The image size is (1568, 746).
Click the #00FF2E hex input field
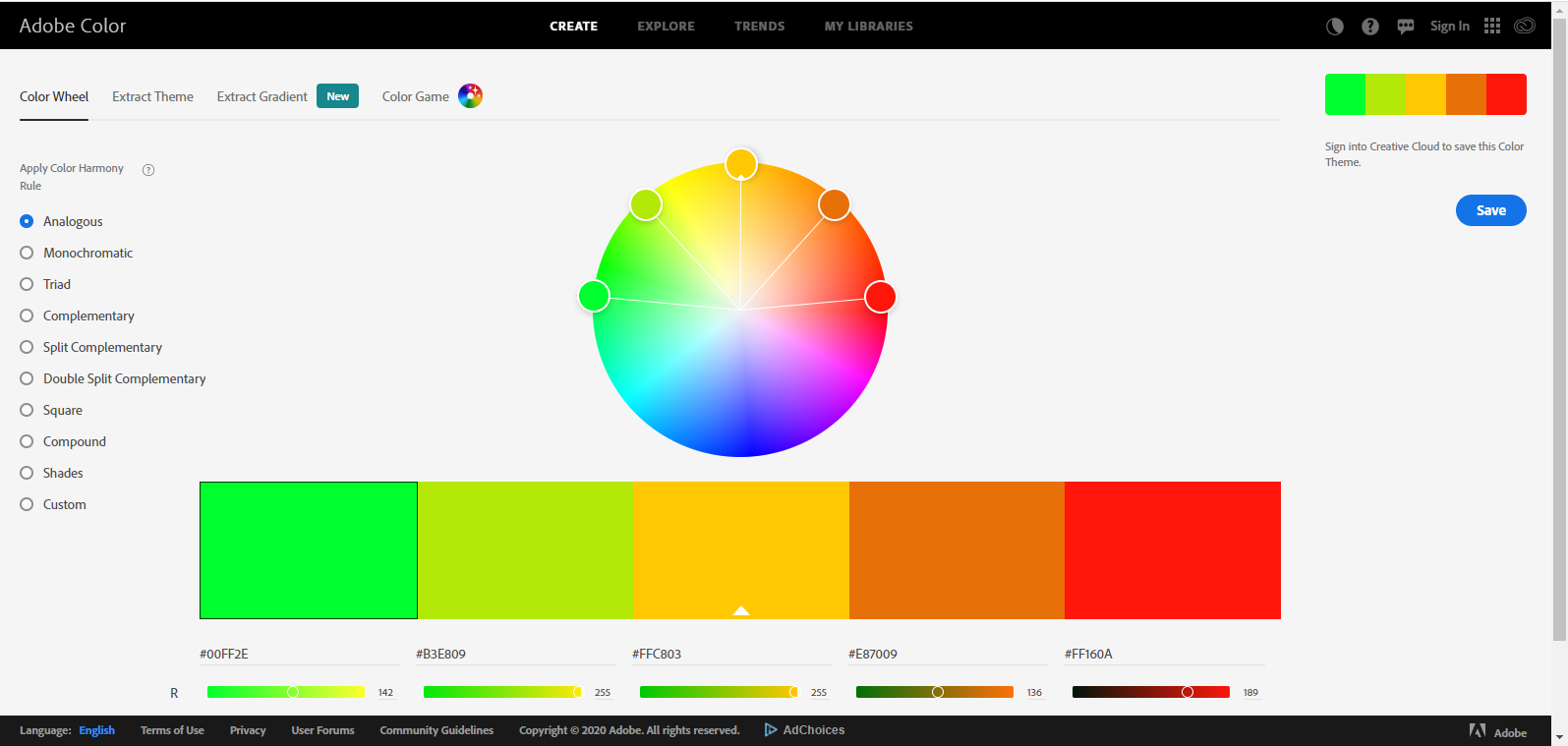[x=300, y=654]
